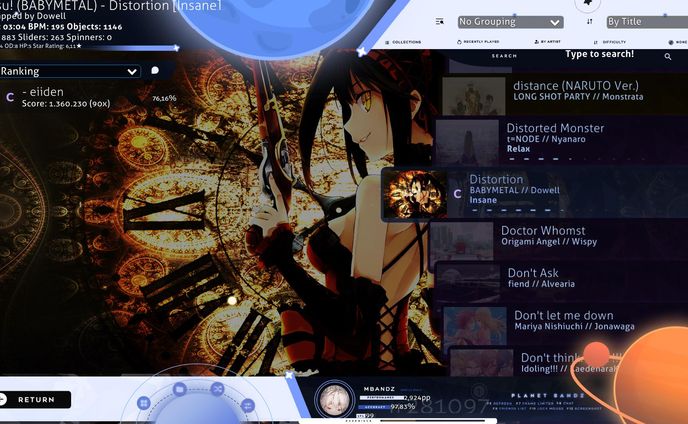This screenshot has height=424, width=688.
Task: Expand the Ranking leaderboard dropdown
Action: pos(69,71)
